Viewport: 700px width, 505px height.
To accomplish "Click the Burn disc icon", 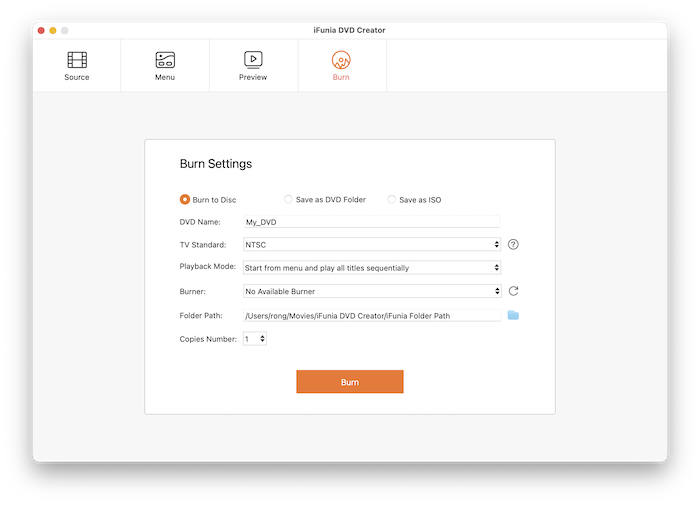I will click(341, 60).
